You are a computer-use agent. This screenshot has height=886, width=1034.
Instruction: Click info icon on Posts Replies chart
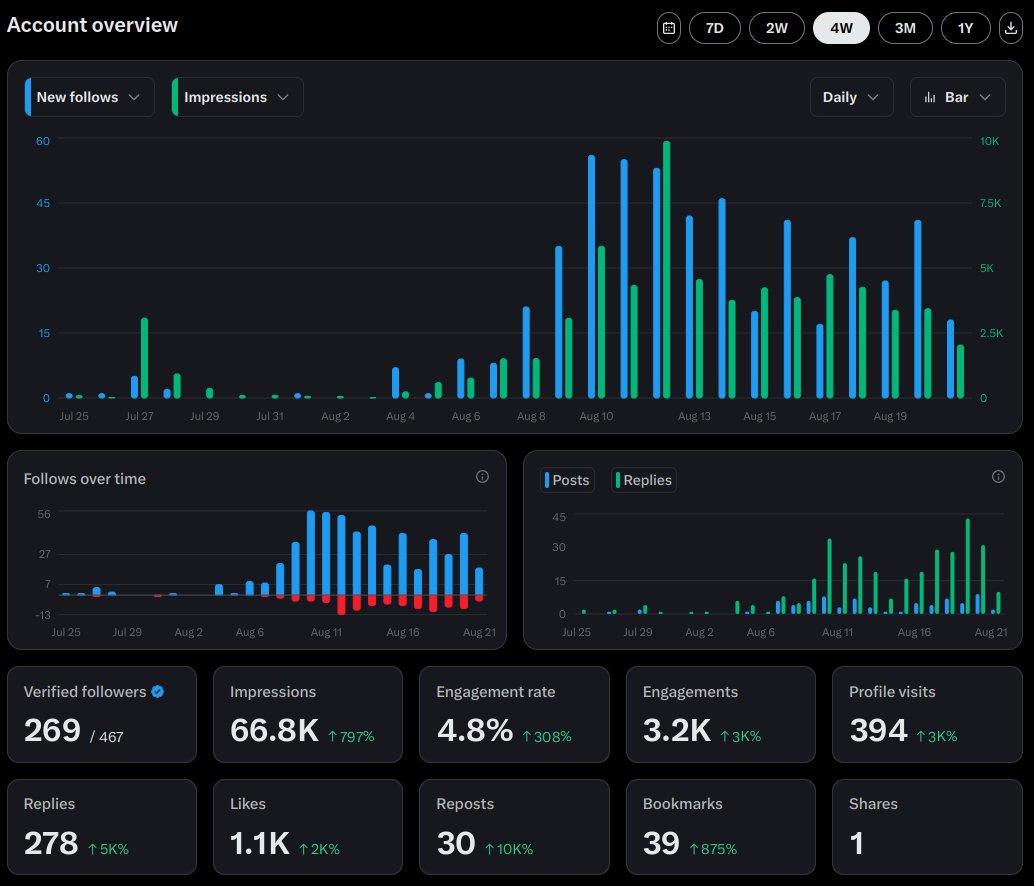pos(998,477)
